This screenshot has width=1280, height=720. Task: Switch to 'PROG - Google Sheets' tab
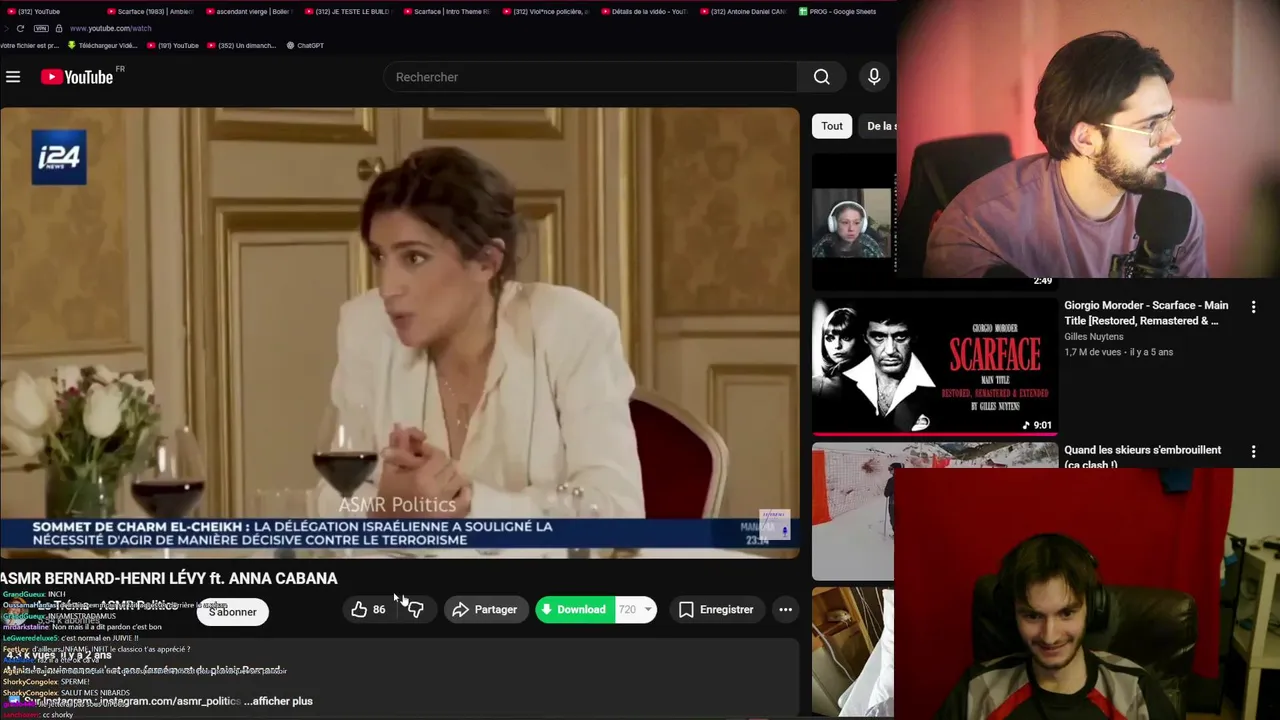(838, 11)
